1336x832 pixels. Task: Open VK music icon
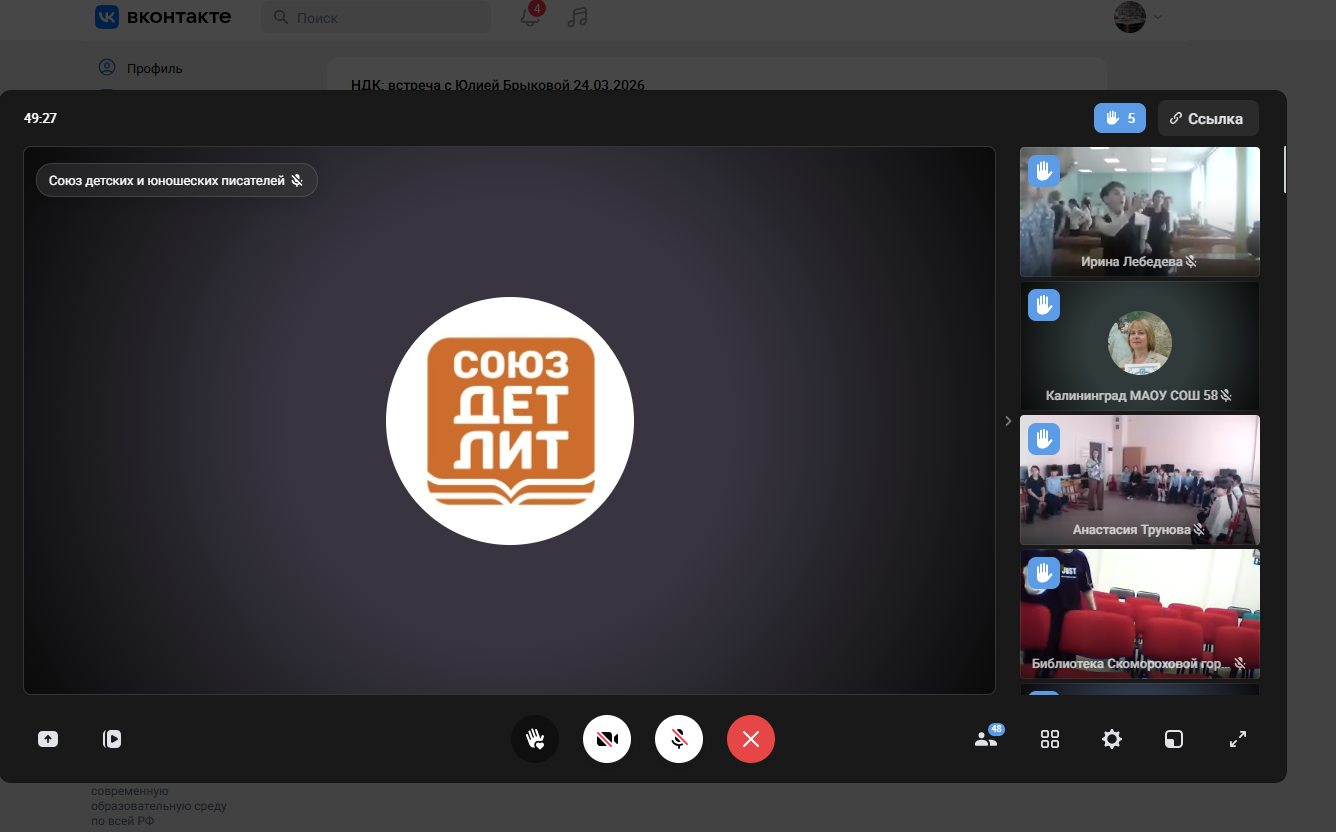[x=577, y=17]
